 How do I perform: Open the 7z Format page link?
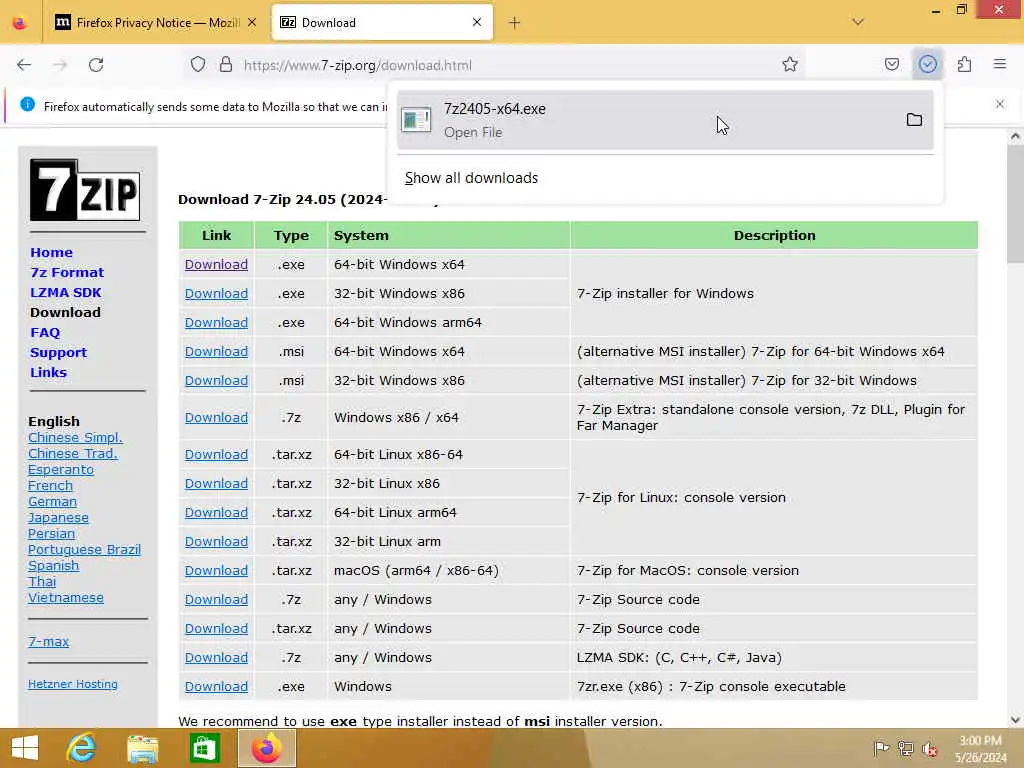pyautogui.click(x=67, y=272)
